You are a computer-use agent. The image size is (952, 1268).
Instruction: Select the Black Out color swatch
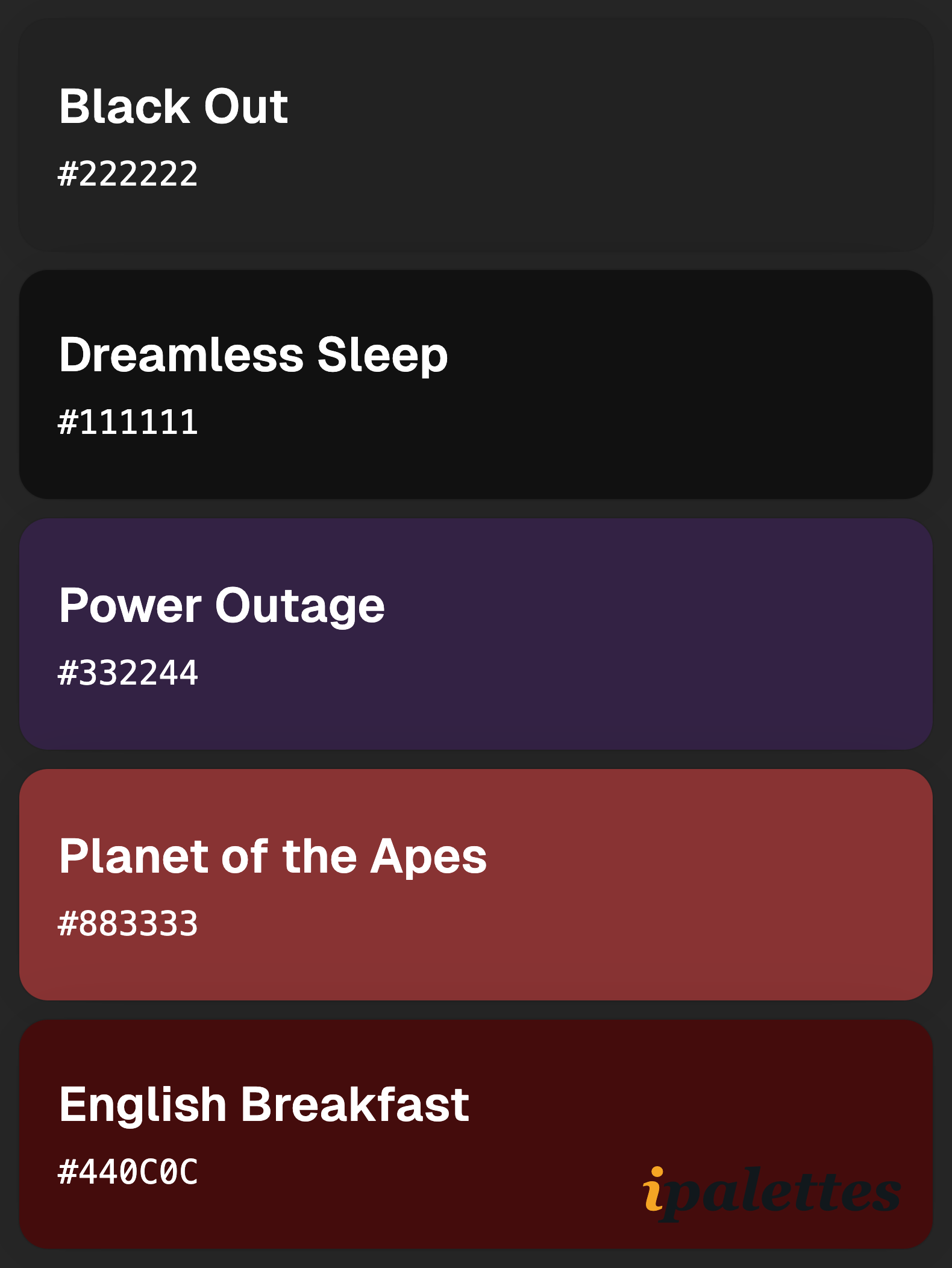click(476, 134)
